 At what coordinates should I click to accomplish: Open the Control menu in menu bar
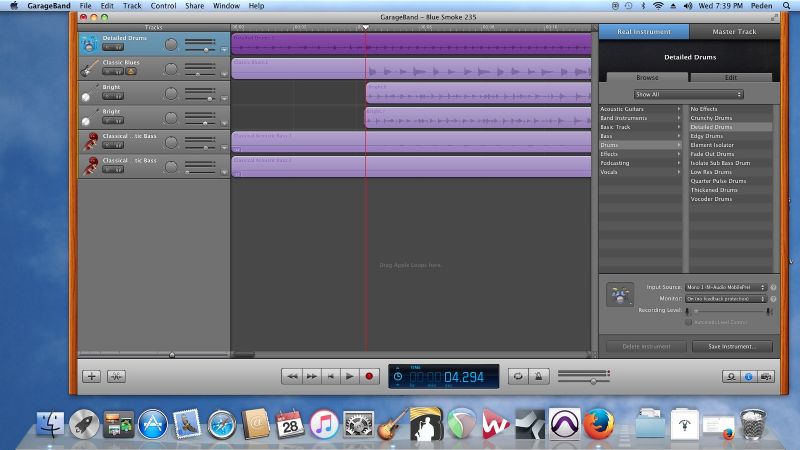click(163, 6)
